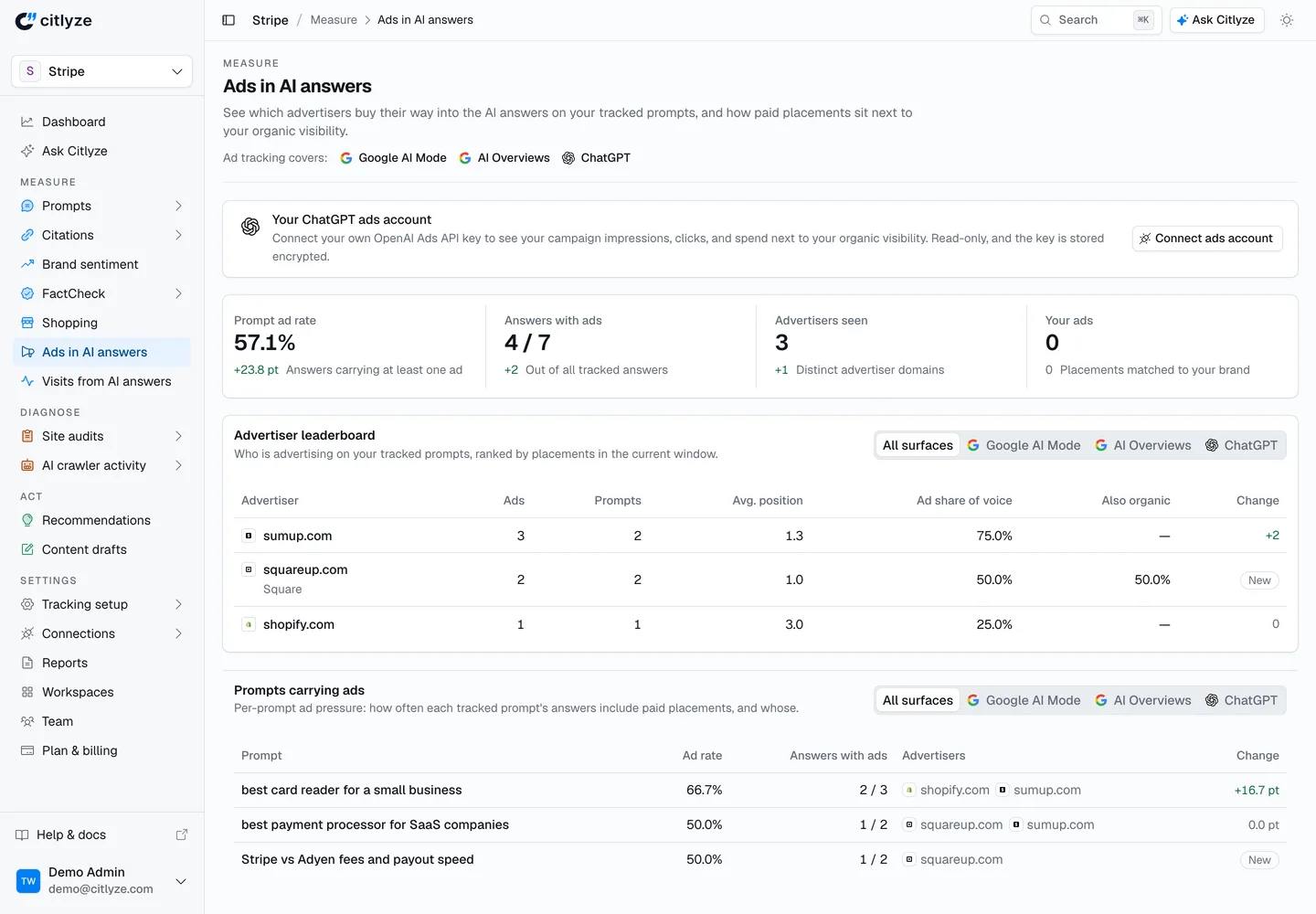Expand the AI crawler activity chevron

(x=178, y=465)
